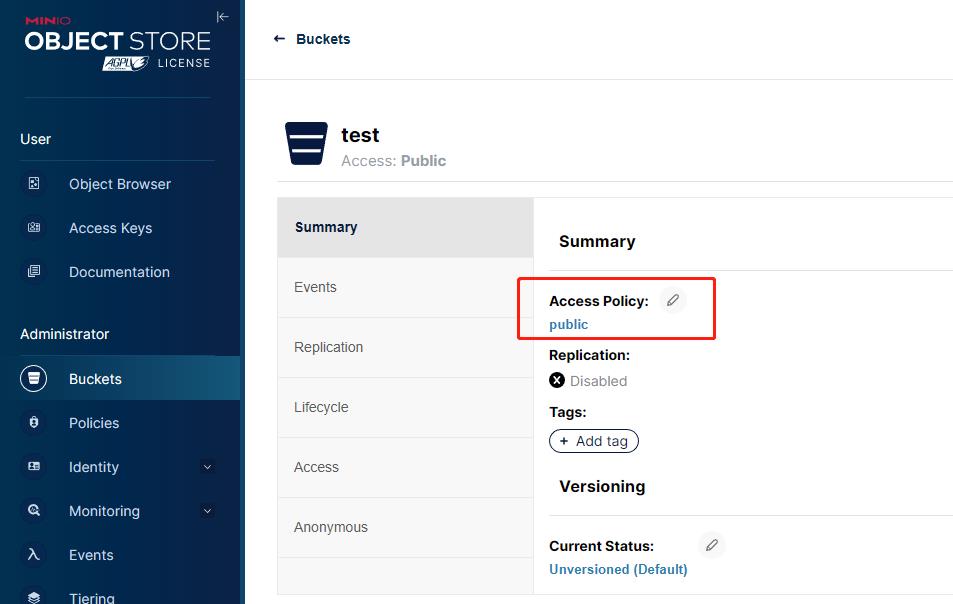953x604 pixels.
Task: Open the Summary tab
Action: point(405,227)
